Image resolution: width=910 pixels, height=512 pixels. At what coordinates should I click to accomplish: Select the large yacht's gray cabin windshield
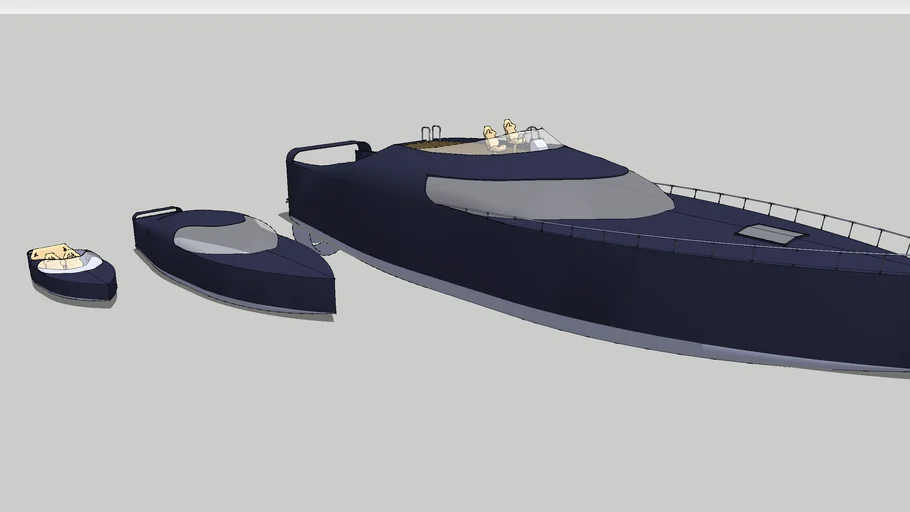(550, 194)
